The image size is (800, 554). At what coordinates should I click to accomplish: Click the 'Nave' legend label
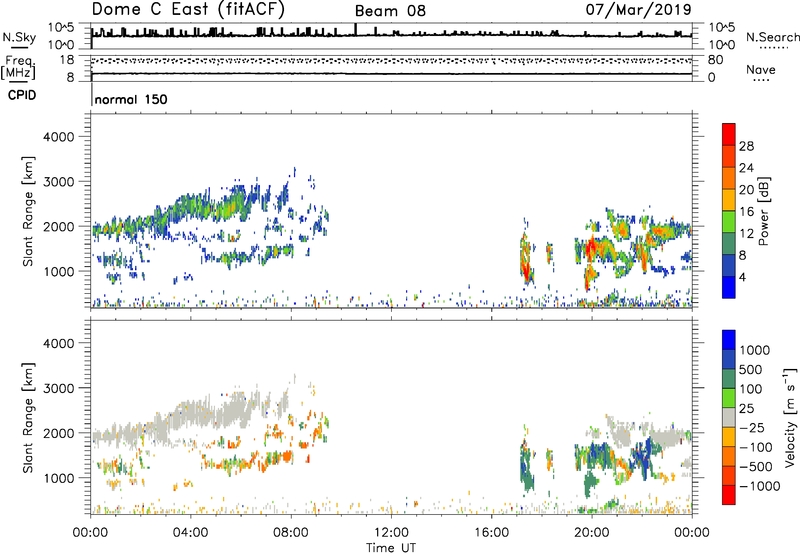761,69
